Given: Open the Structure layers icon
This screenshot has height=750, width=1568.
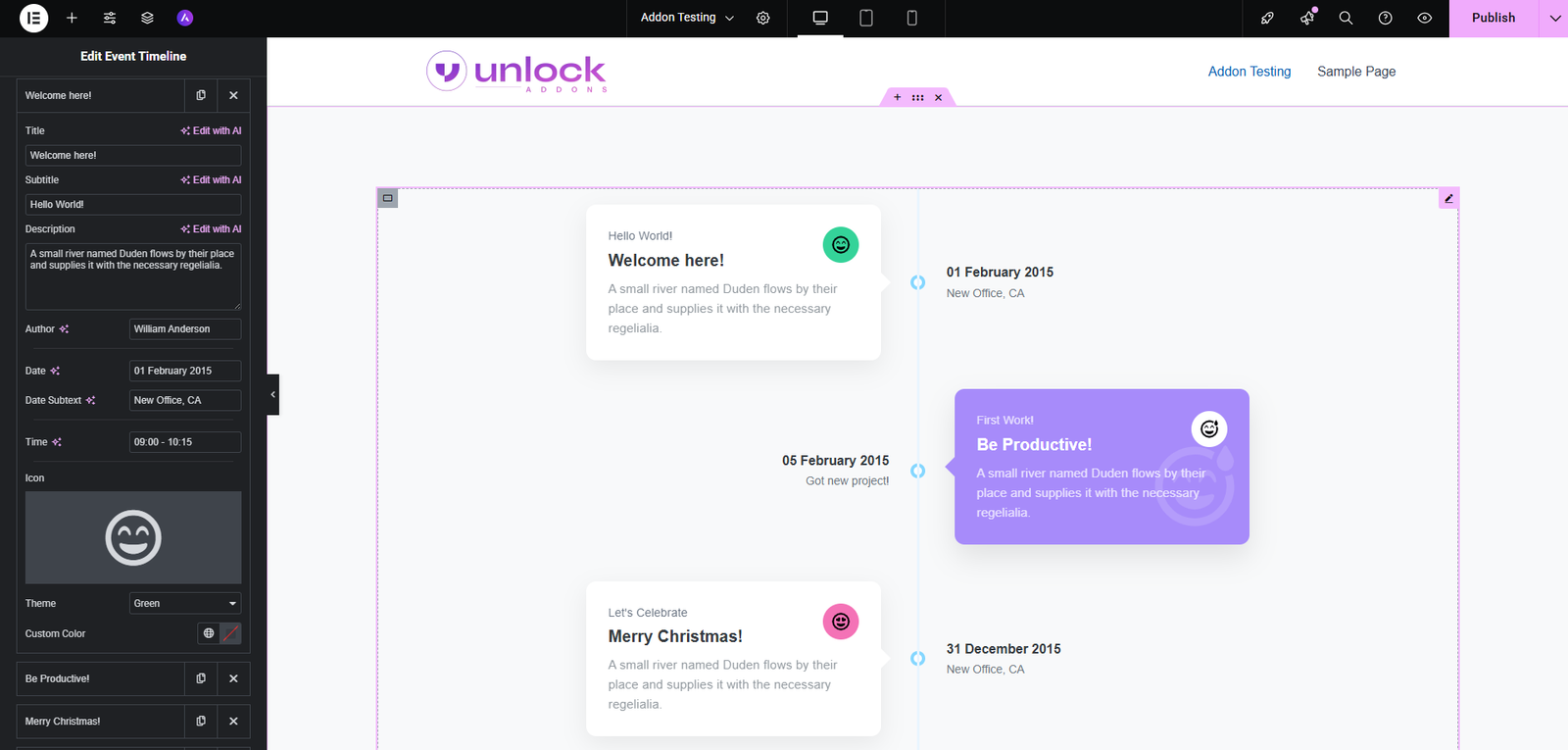Looking at the screenshot, I should 147,18.
